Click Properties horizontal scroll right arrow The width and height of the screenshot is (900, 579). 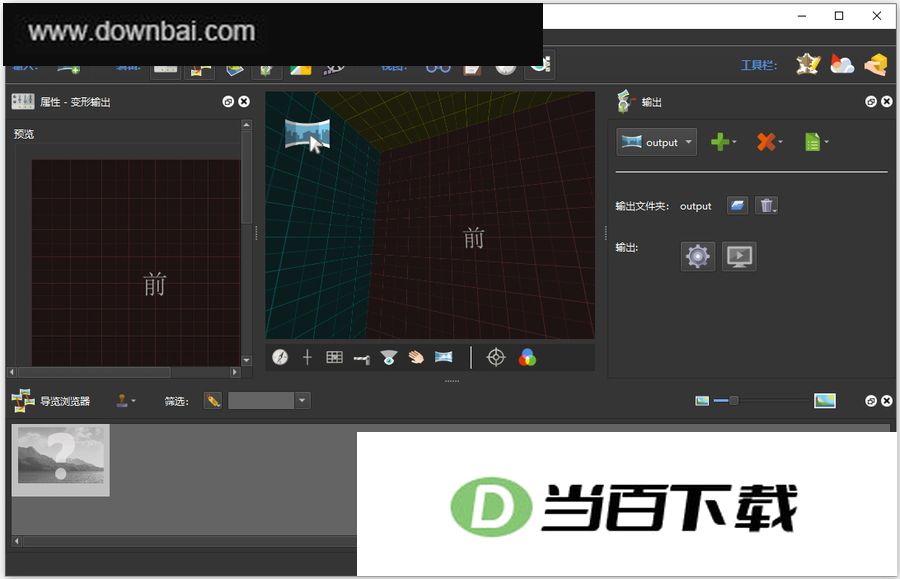coord(235,372)
